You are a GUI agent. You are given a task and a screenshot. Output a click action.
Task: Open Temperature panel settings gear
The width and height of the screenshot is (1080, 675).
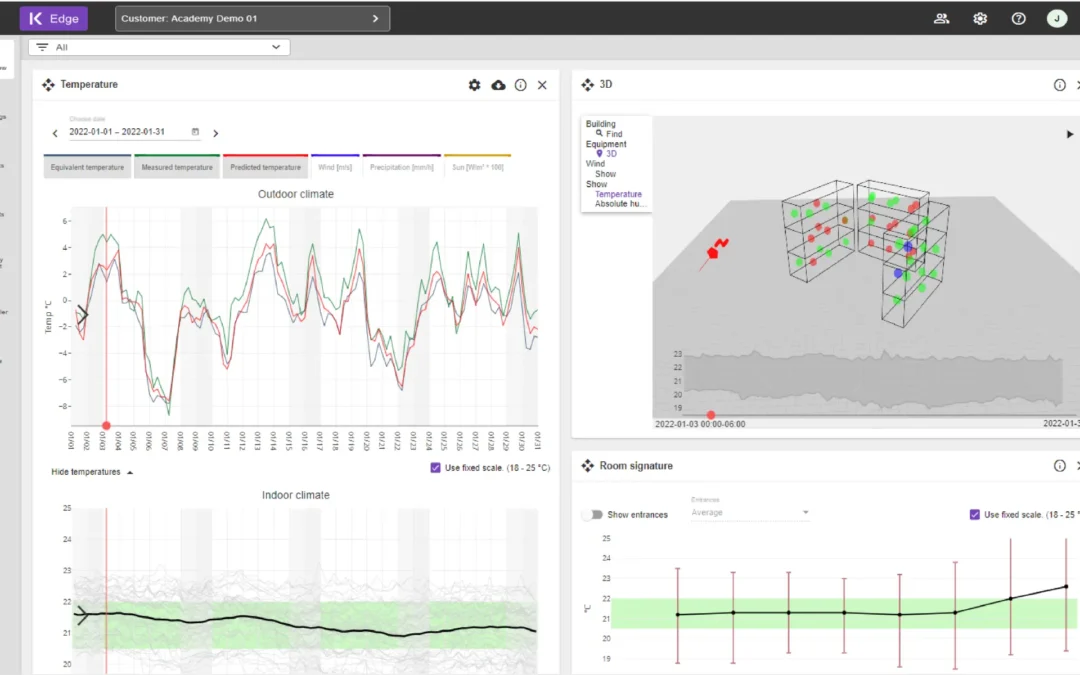click(x=474, y=85)
